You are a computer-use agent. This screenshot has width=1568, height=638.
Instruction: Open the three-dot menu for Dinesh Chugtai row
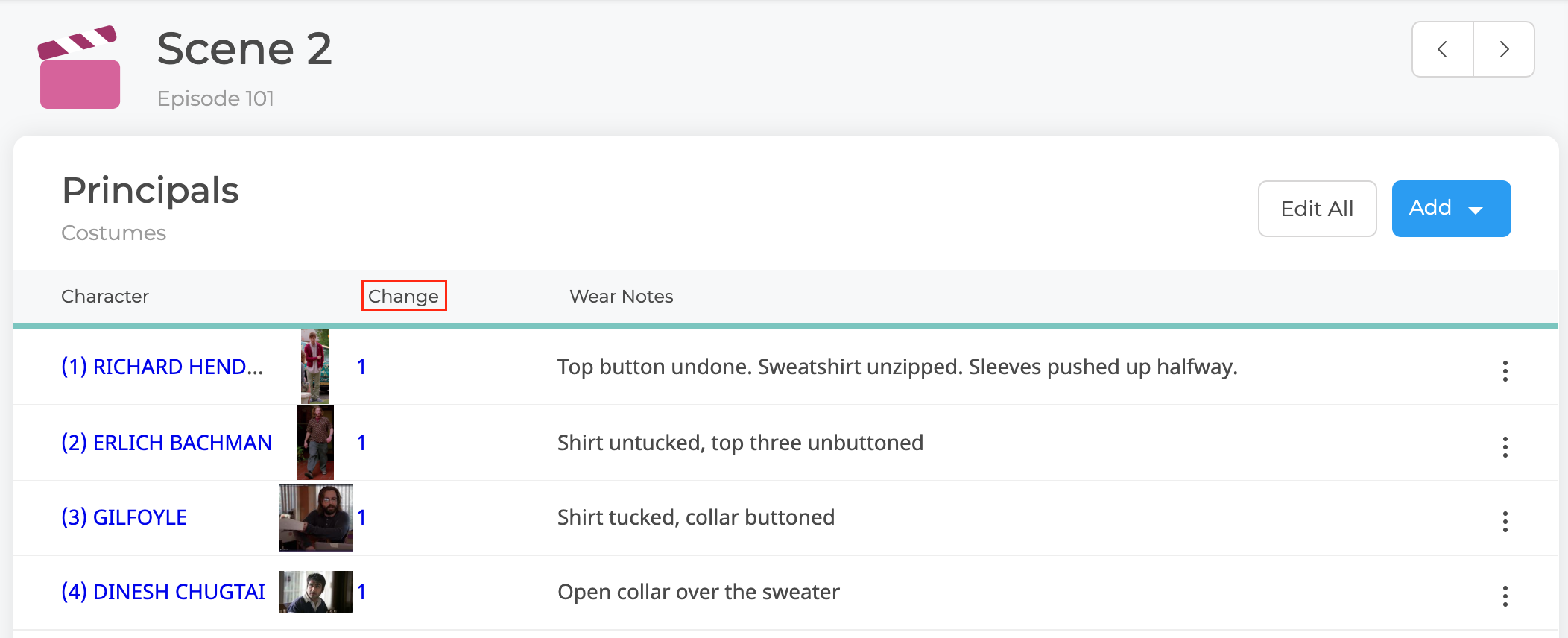click(1505, 596)
